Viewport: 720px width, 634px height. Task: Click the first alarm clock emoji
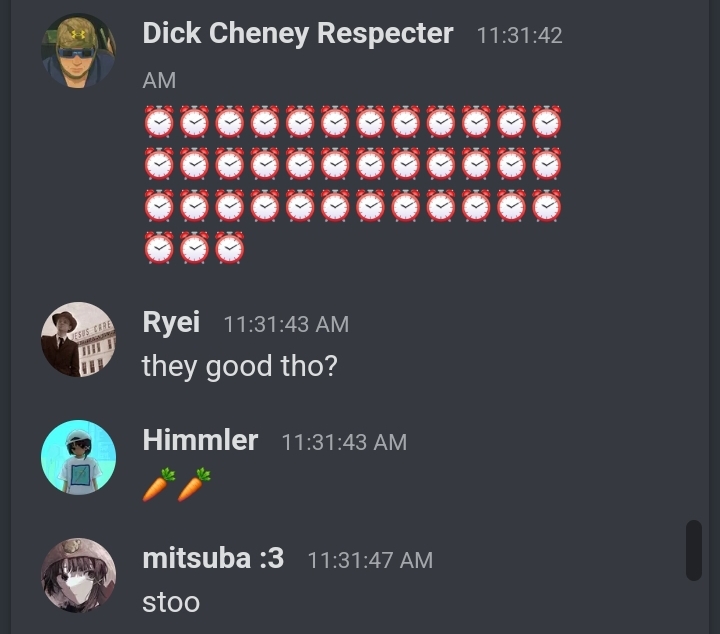[x=159, y=122]
